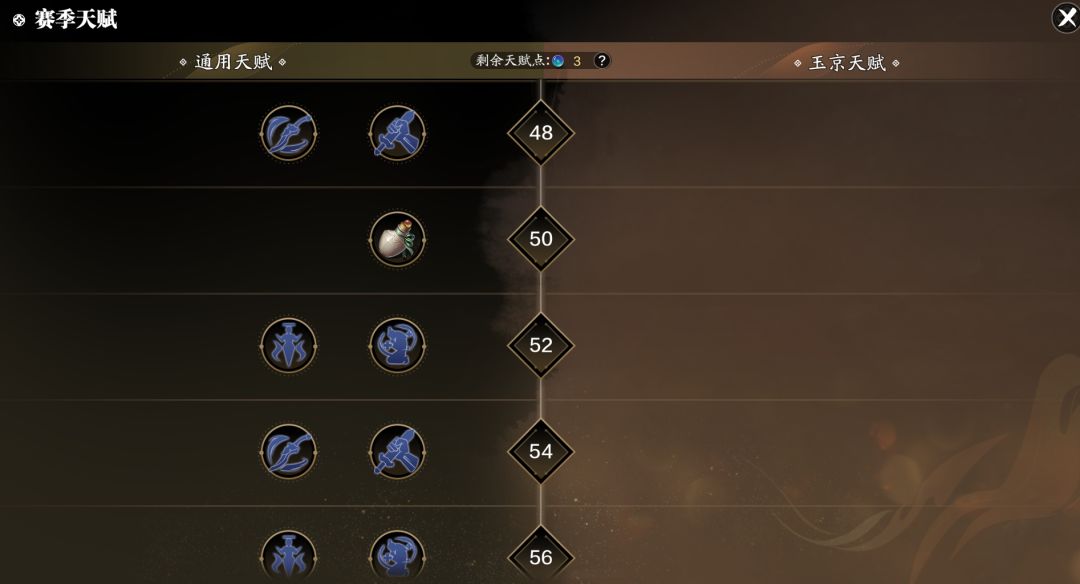Click the level 54 diamond marker
Image resolution: width=1080 pixels, height=584 pixels.
pos(541,451)
